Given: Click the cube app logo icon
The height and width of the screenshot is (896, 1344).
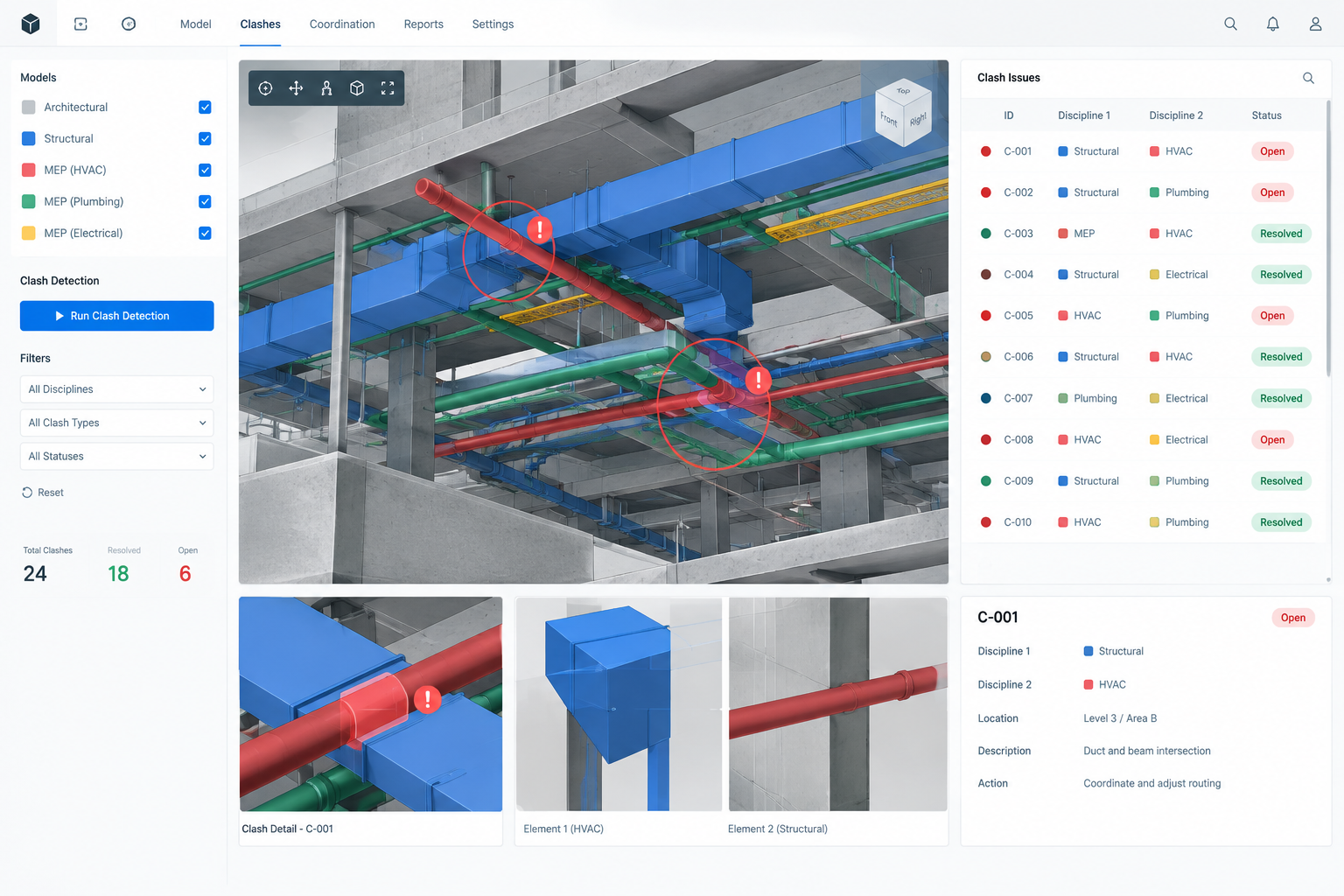Looking at the screenshot, I should pos(31,24).
